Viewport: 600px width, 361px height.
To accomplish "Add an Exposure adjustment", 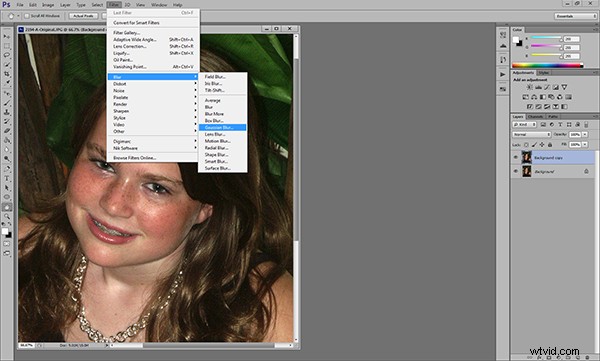I will point(555,87).
